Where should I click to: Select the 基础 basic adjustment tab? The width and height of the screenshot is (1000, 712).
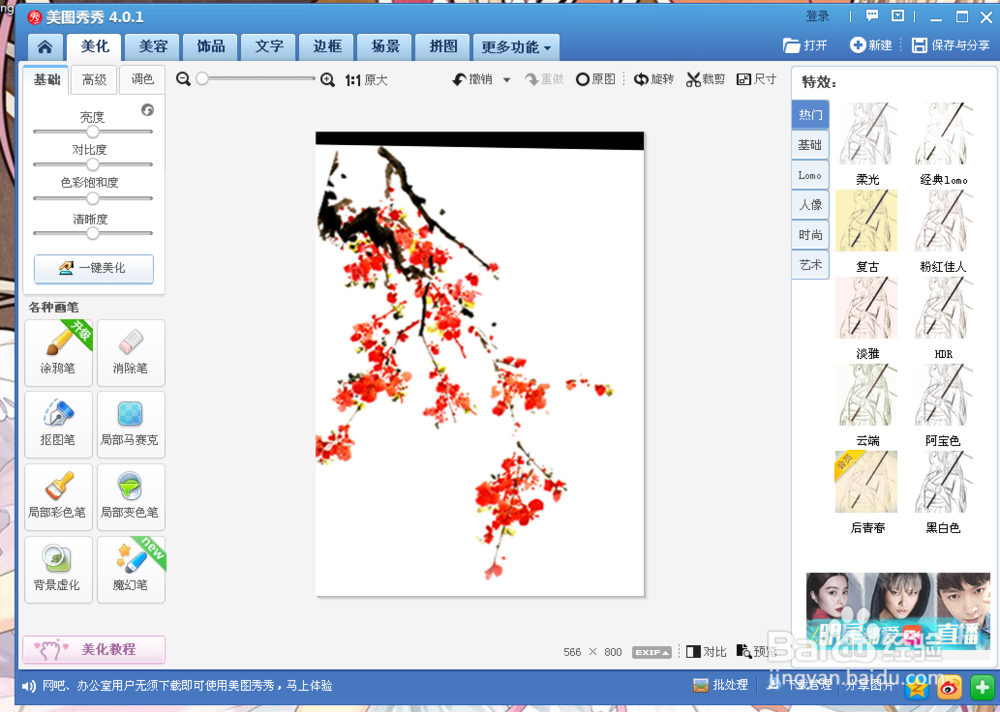[47, 80]
